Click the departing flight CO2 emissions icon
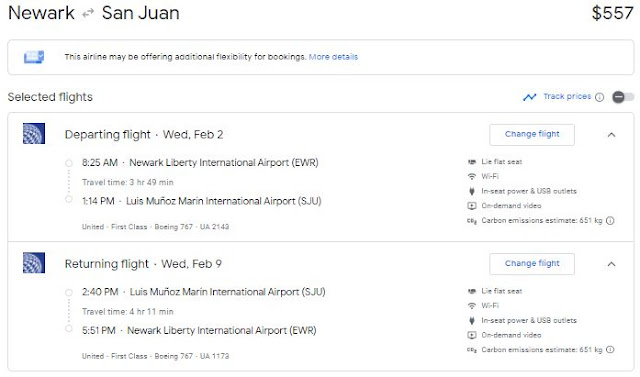640x377 pixels. (x=472, y=221)
